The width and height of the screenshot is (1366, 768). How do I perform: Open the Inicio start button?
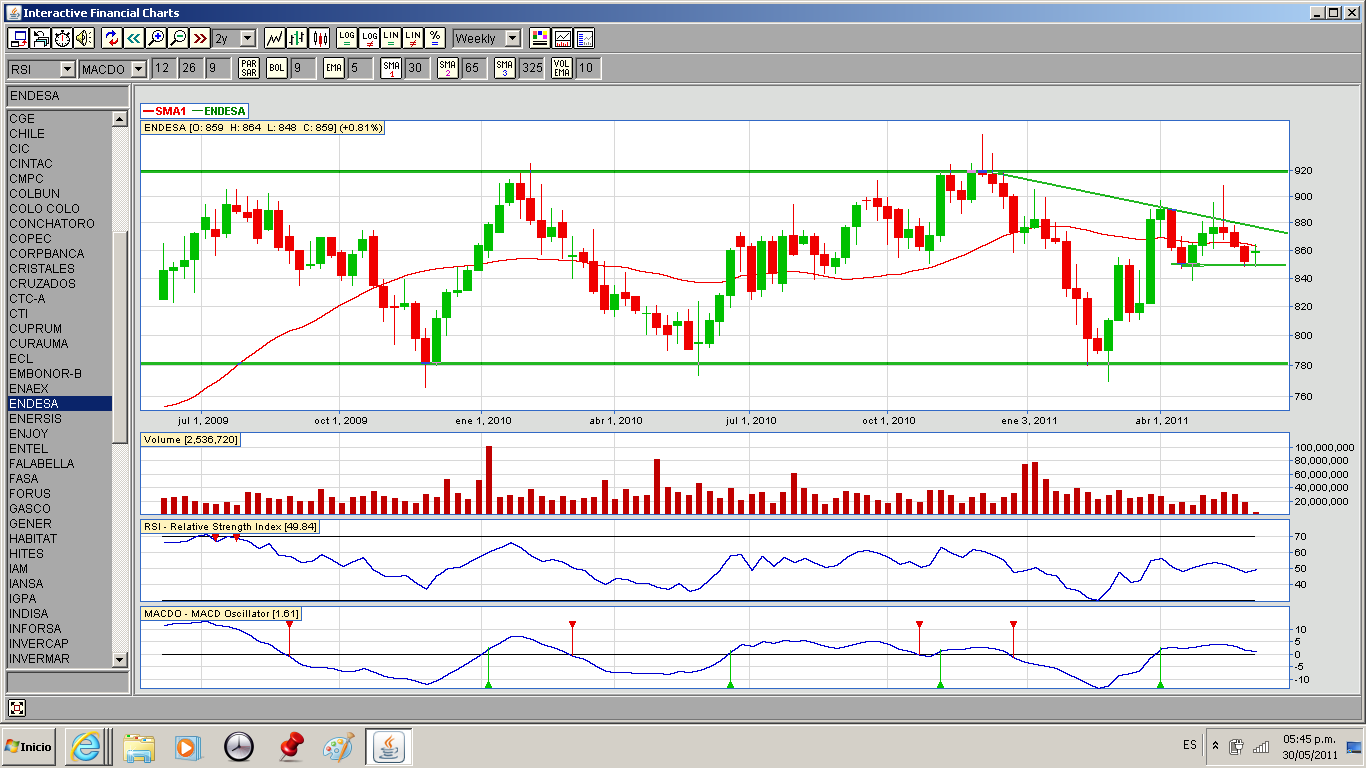coord(29,747)
